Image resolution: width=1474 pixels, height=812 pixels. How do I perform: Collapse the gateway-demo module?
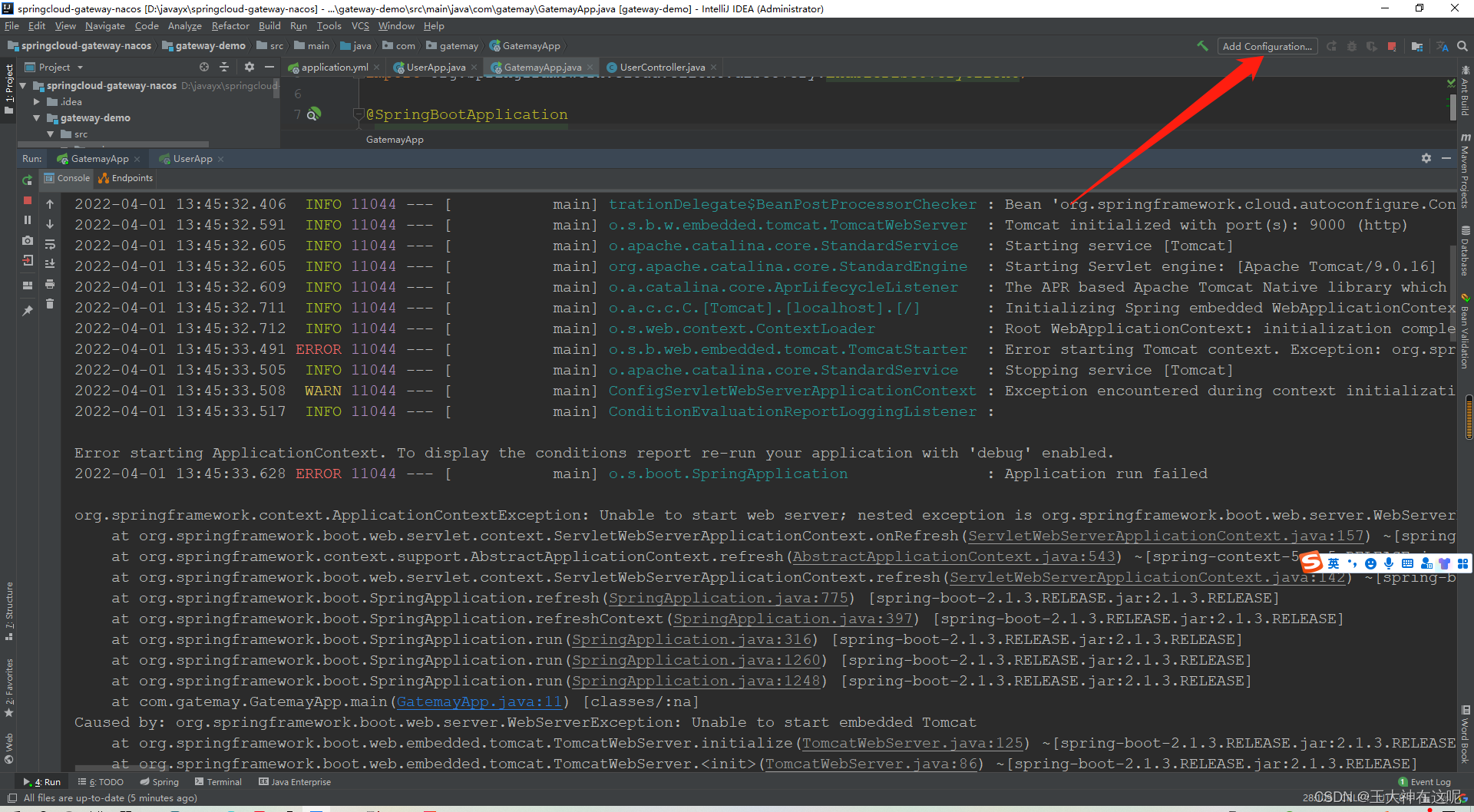(x=36, y=117)
